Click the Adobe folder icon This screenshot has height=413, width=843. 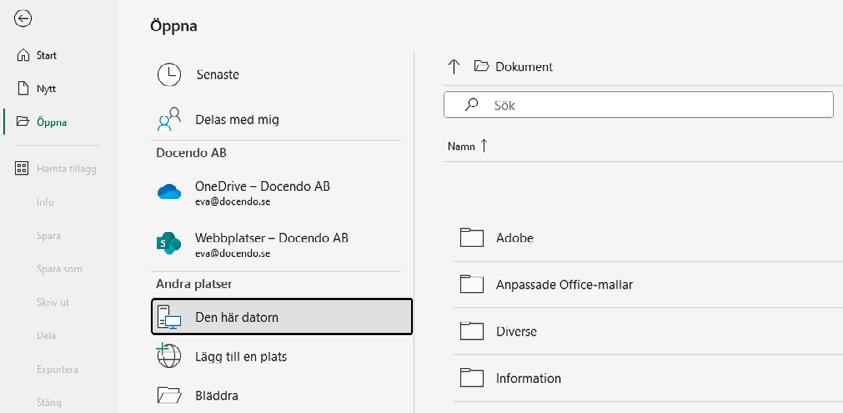(471, 238)
